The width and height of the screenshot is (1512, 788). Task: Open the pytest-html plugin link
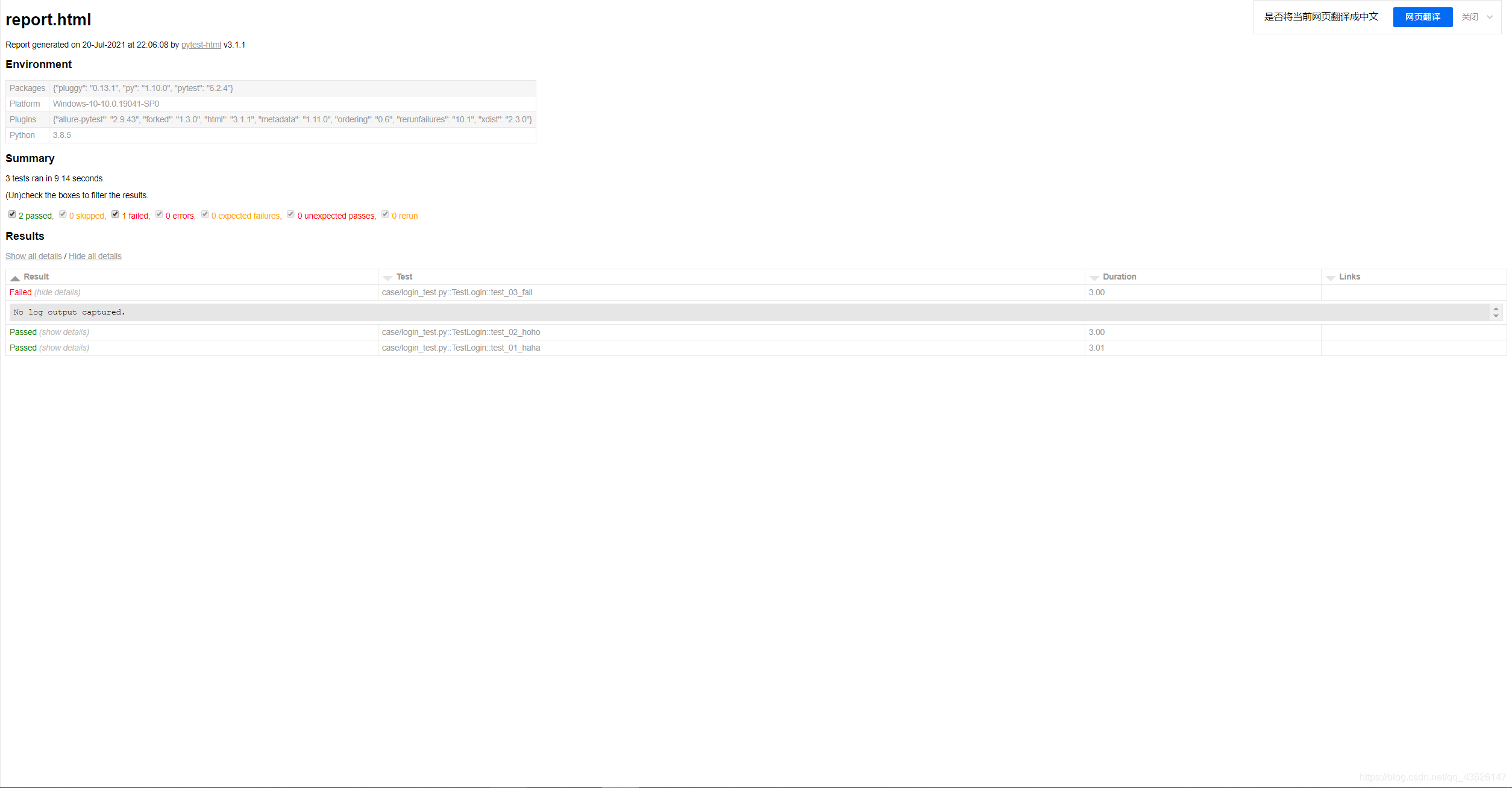point(201,45)
